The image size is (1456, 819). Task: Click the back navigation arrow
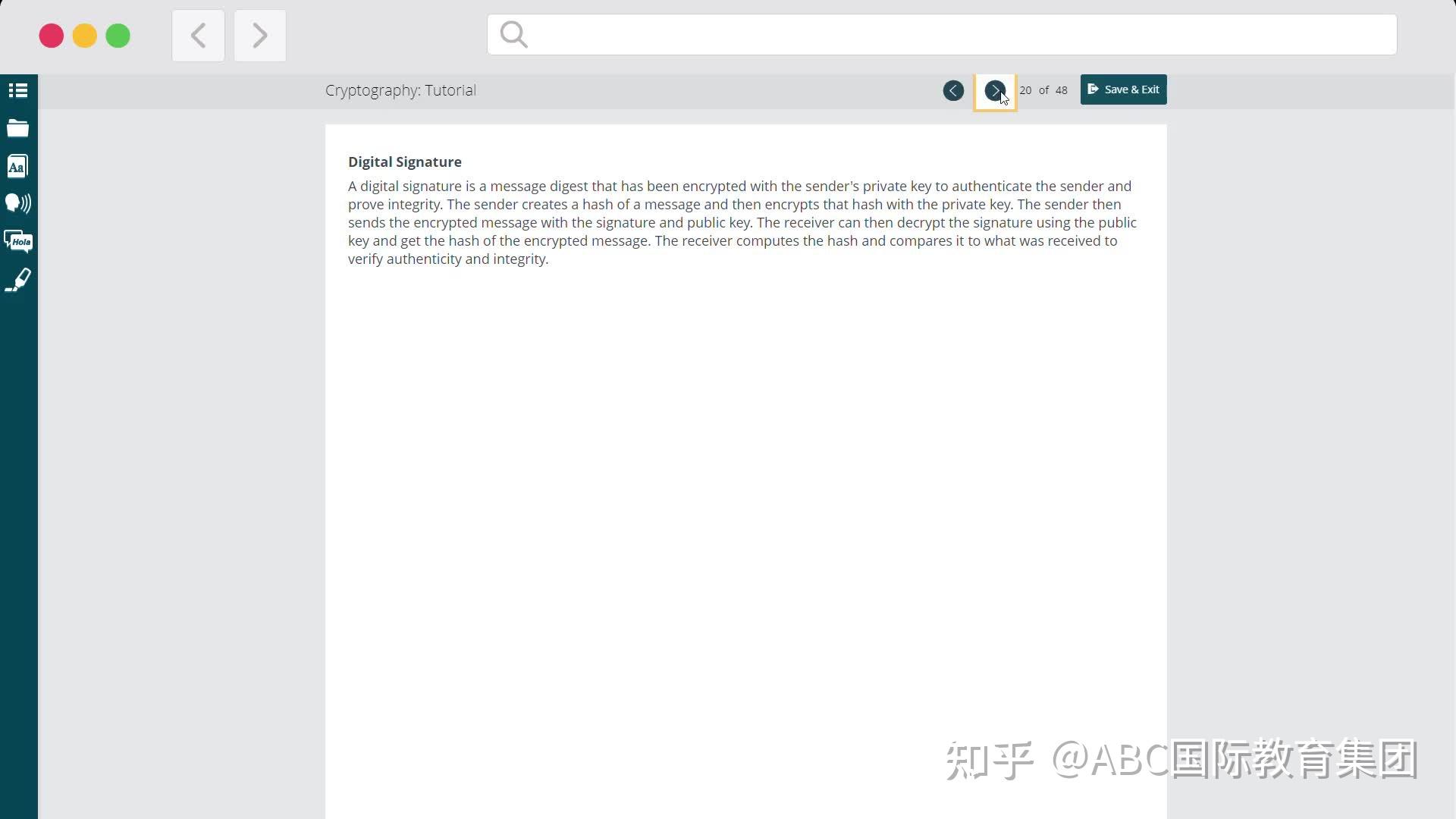point(198,35)
